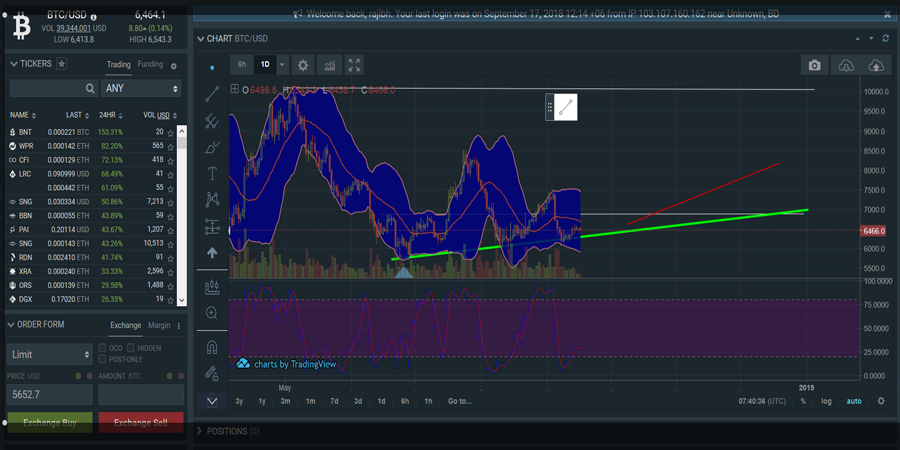Image resolution: width=900 pixels, height=450 pixels.
Task: Activate the zoom in tool
Action: (212, 313)
